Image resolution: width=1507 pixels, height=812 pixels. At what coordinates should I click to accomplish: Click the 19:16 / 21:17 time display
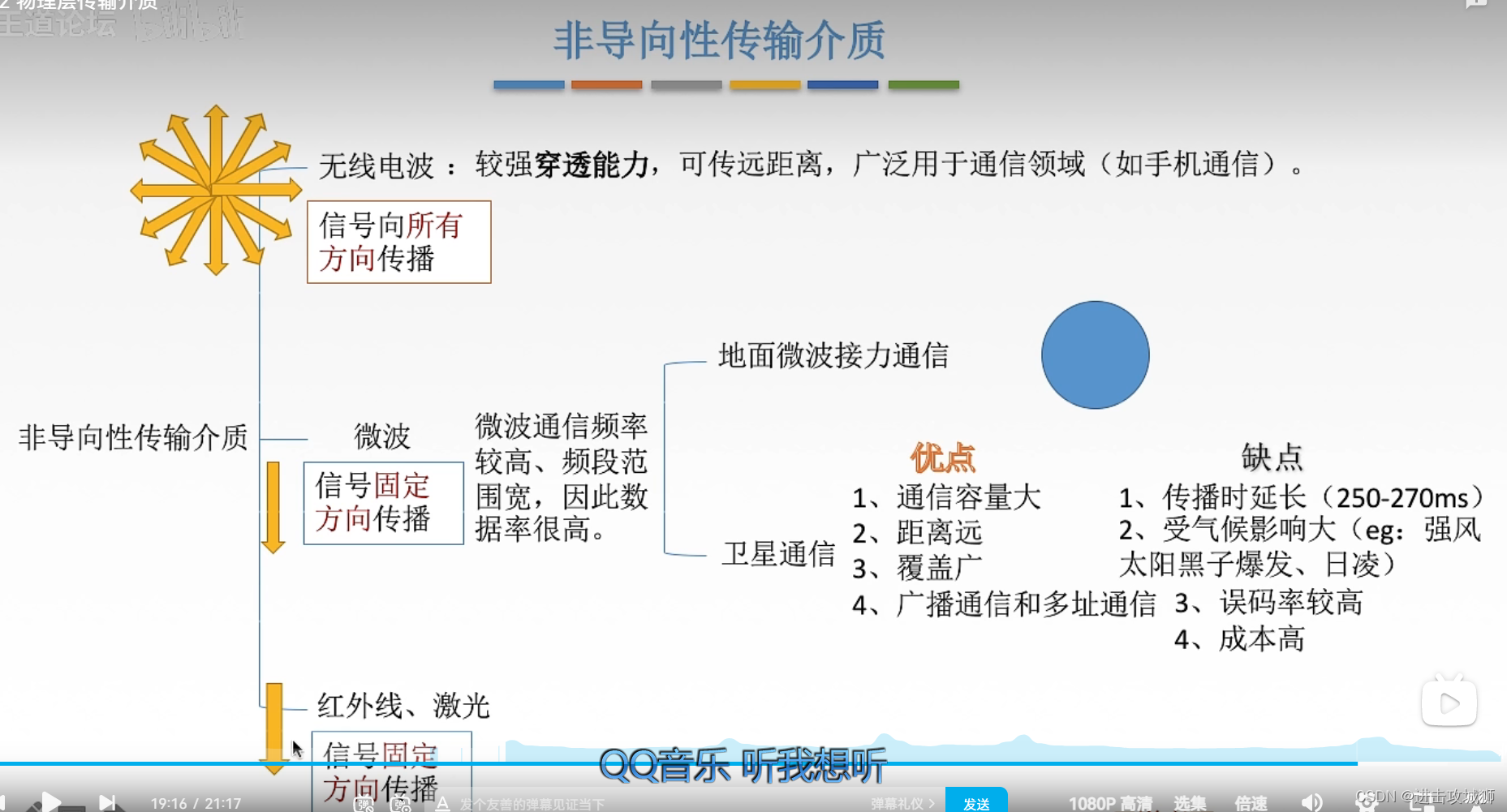[196, 803]
